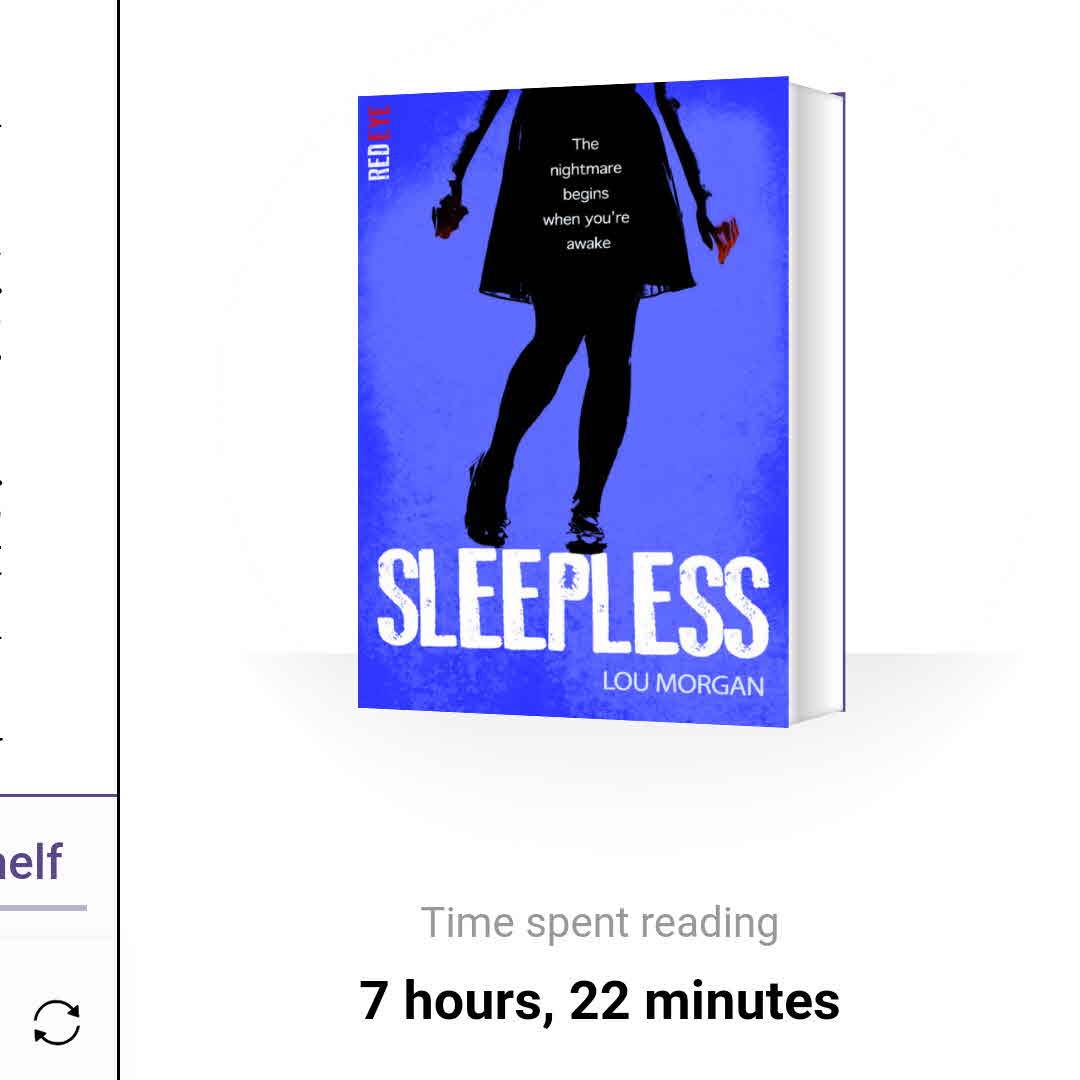The width and height of the screenshot is (1080, 1080).
Task: Select the partially visible shelf tab
Action: [33, 862]
